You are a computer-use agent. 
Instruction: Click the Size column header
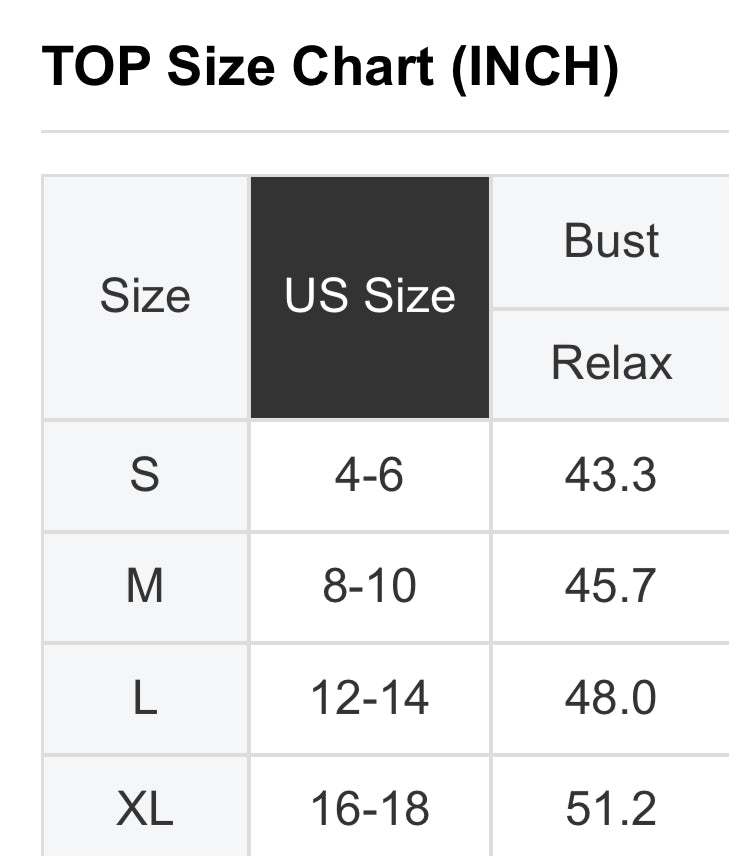click(x=145, y=297)
